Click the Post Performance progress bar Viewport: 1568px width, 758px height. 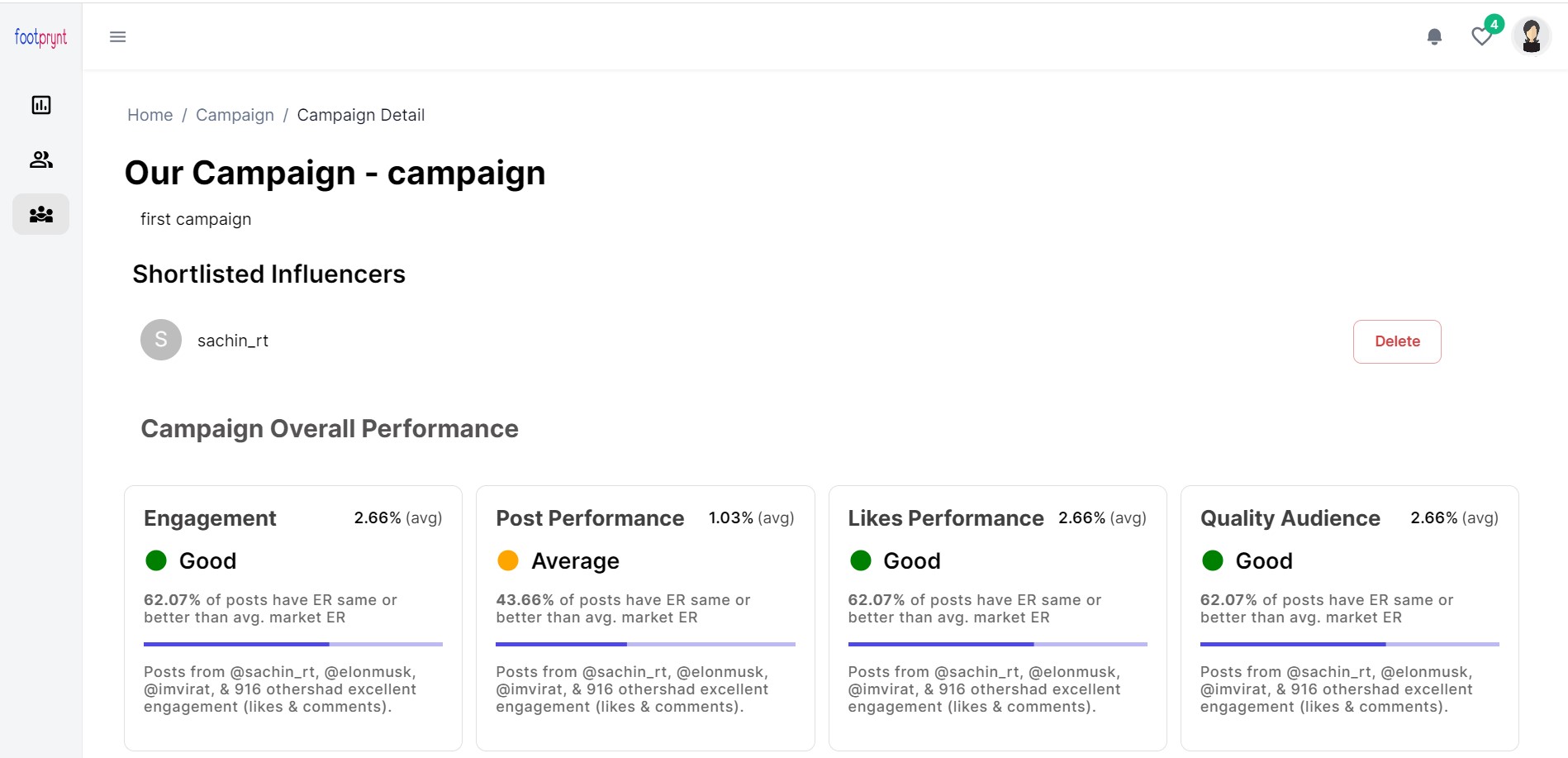click(x=645, y=644)
